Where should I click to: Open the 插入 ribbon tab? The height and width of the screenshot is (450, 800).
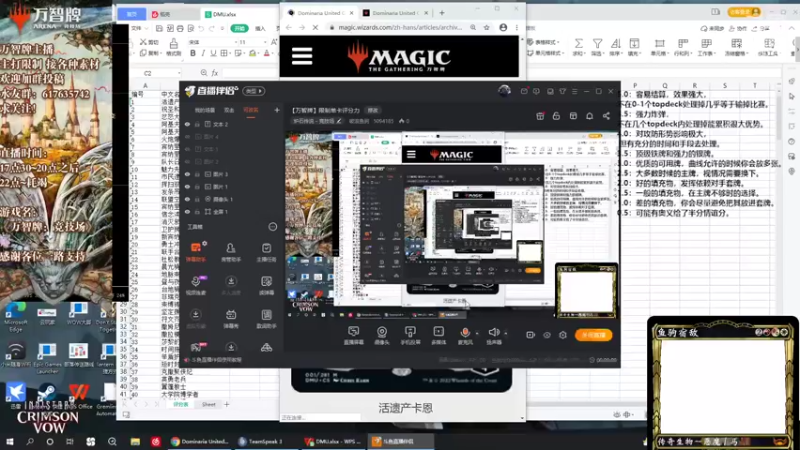point(260,29)
